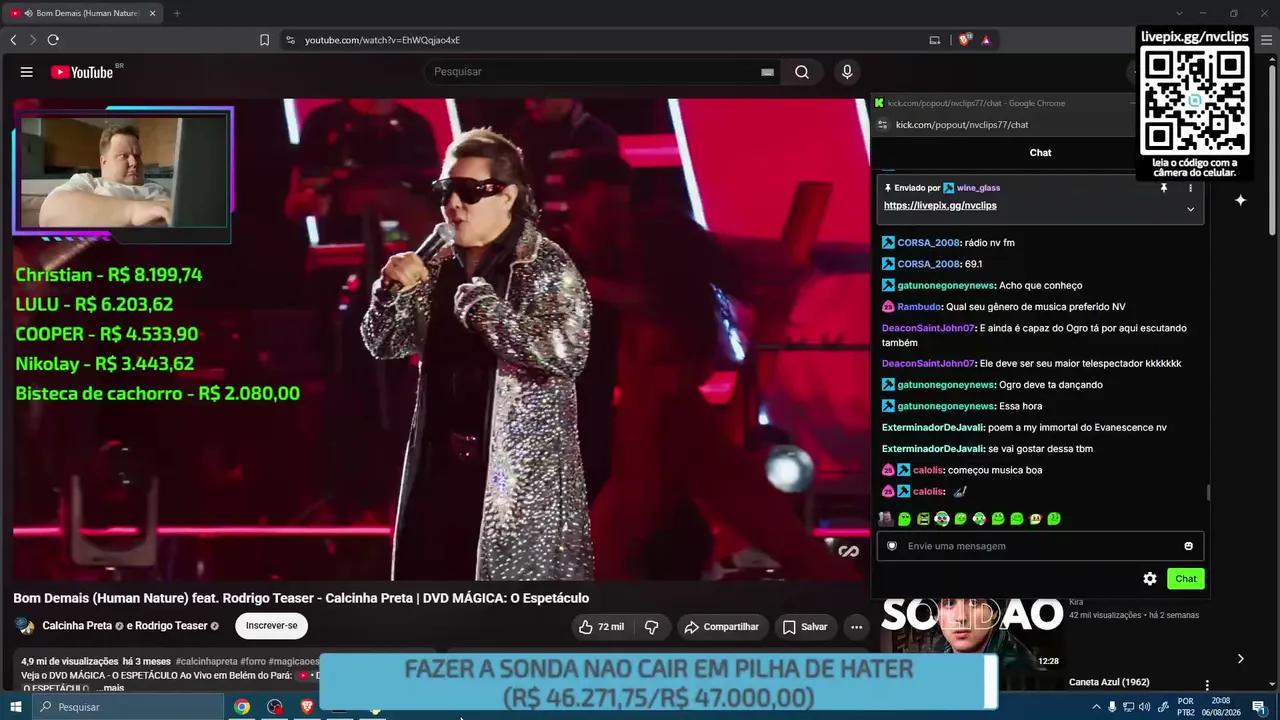Go back in the browser

coord(13,40)
